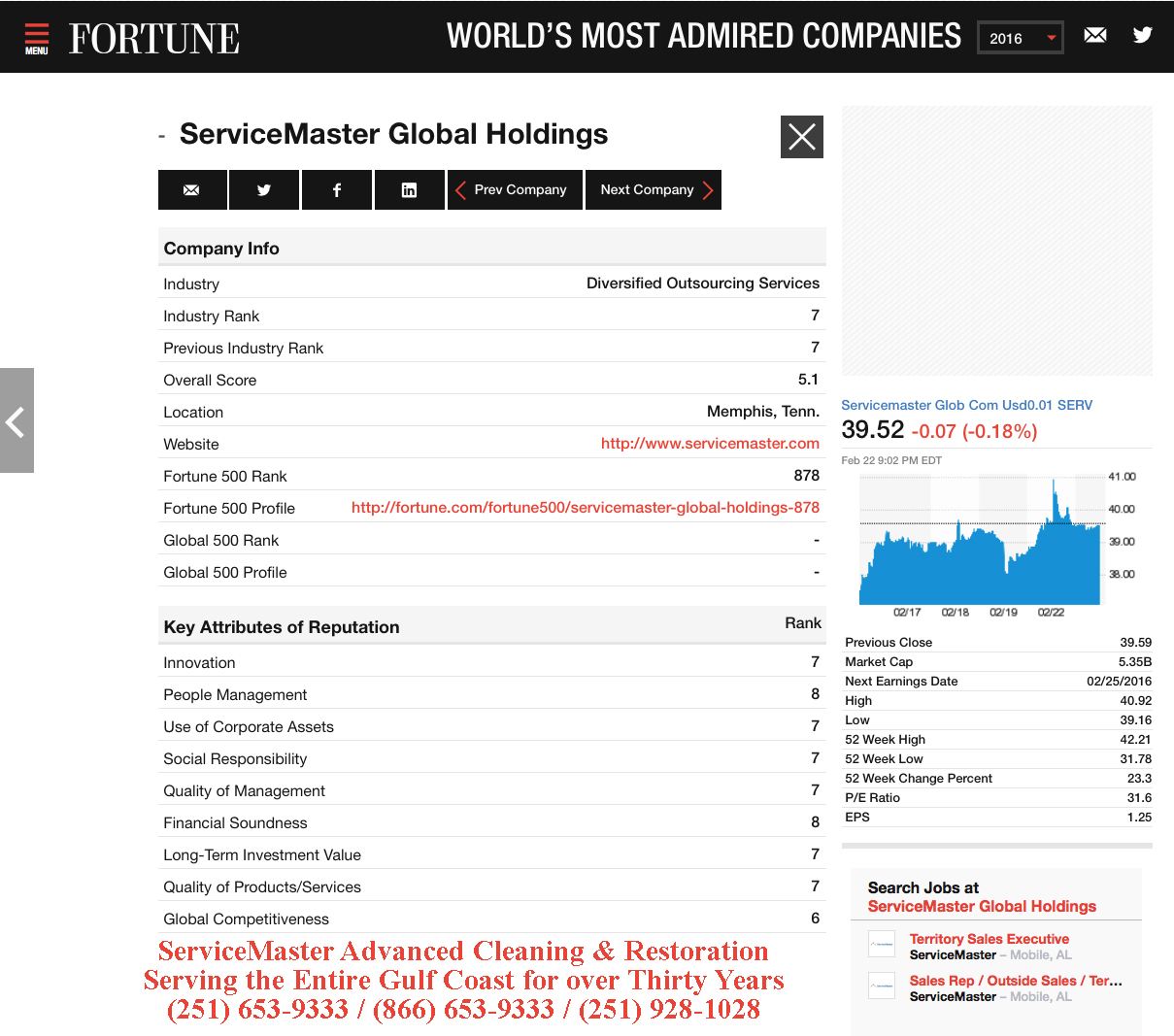
Task: Click the left-side previous arrow tab
Action: pyautogui.click(x=17, y=420)
